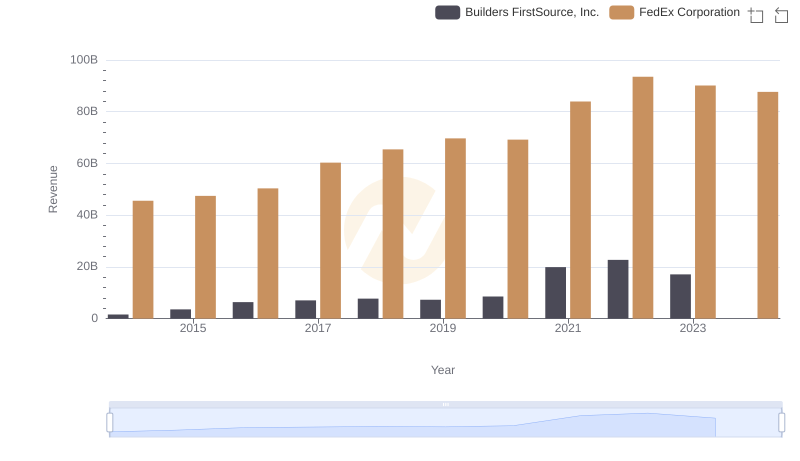Click the Builders FirstSource dark color swatch

(447, 12)
